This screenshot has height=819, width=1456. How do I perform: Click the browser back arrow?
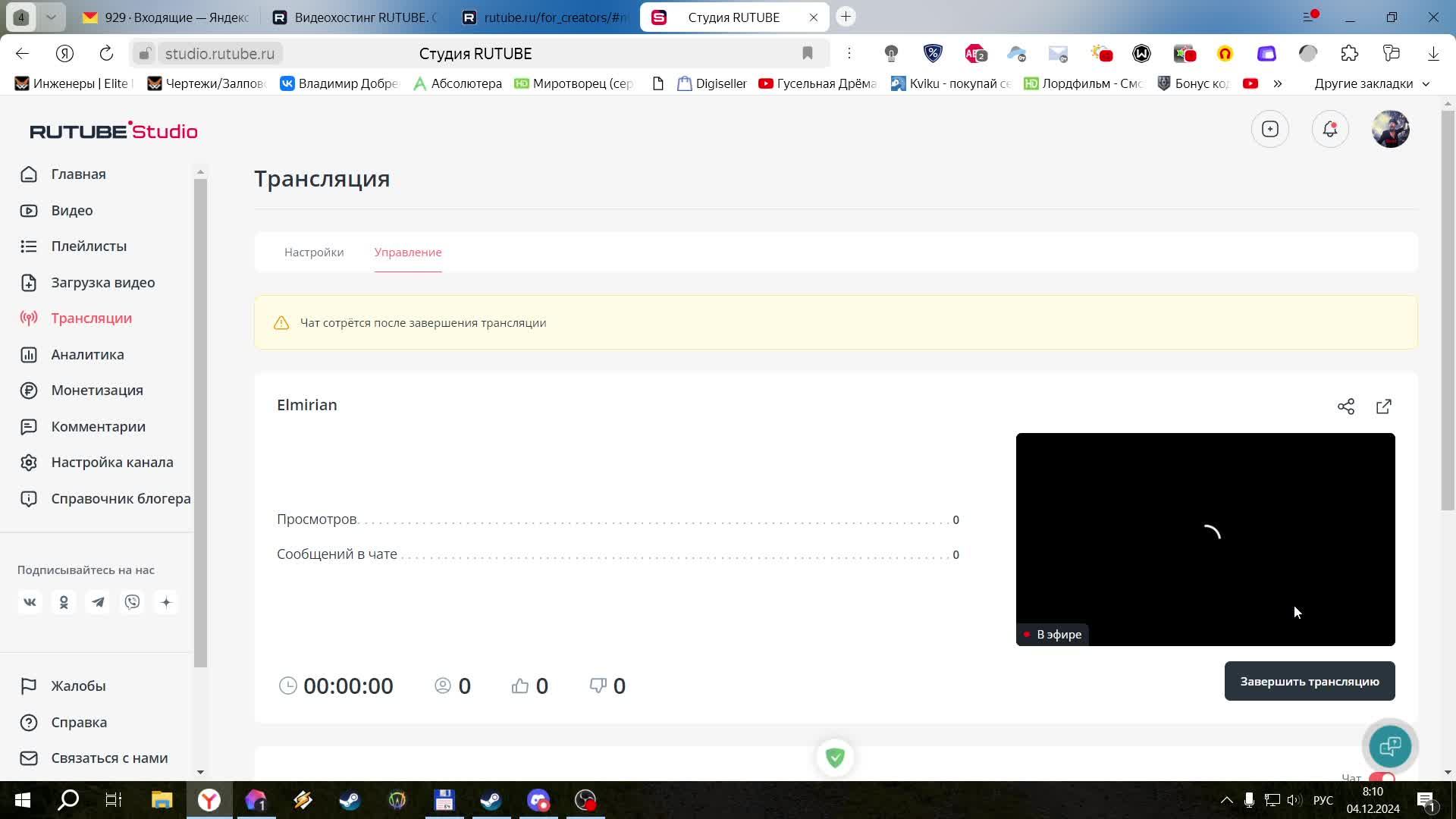click(x=22, y=53)
